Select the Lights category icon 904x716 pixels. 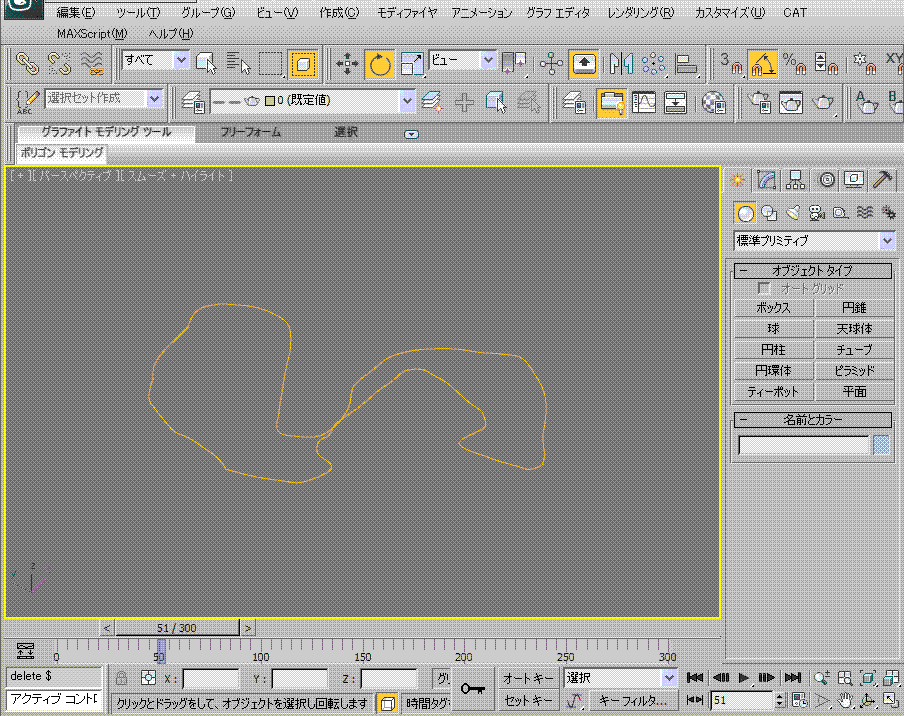pyautogui.click(x=793, y=212)
